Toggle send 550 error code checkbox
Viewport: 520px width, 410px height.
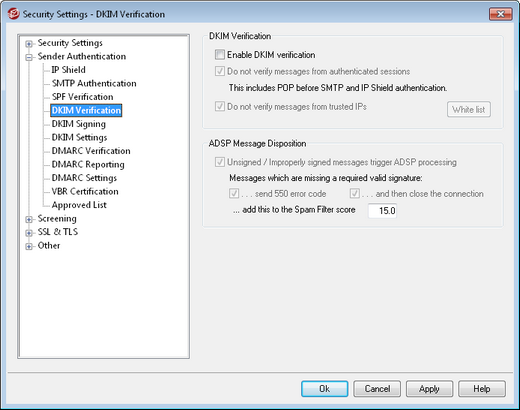[234, 193]
